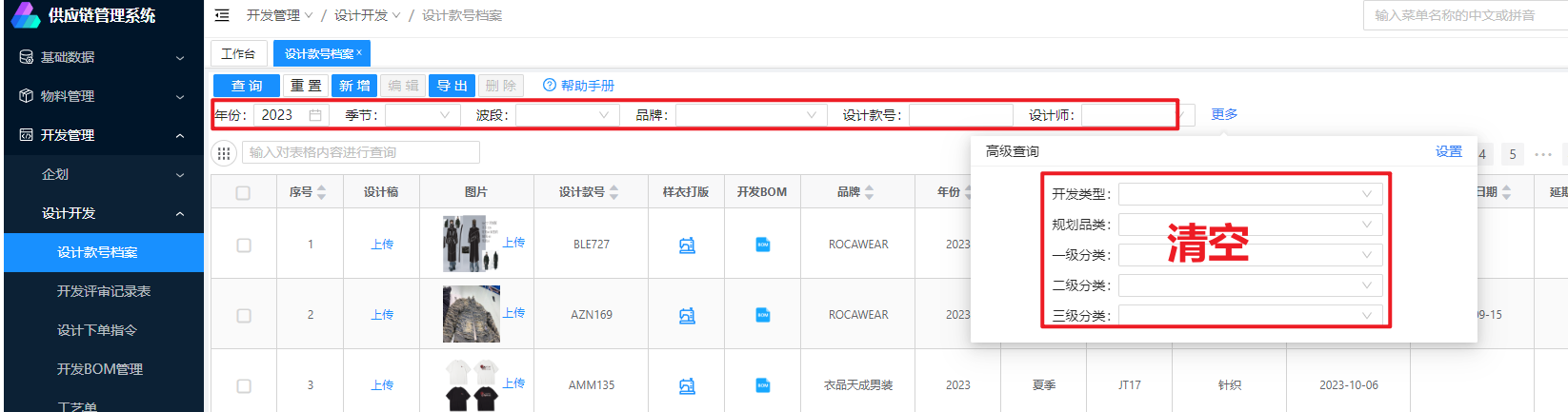Image resolution: width=1568 pixels, height=412 pixels.
Task: Switch to the 工作台 tab
Action: (x=238, y=53)
